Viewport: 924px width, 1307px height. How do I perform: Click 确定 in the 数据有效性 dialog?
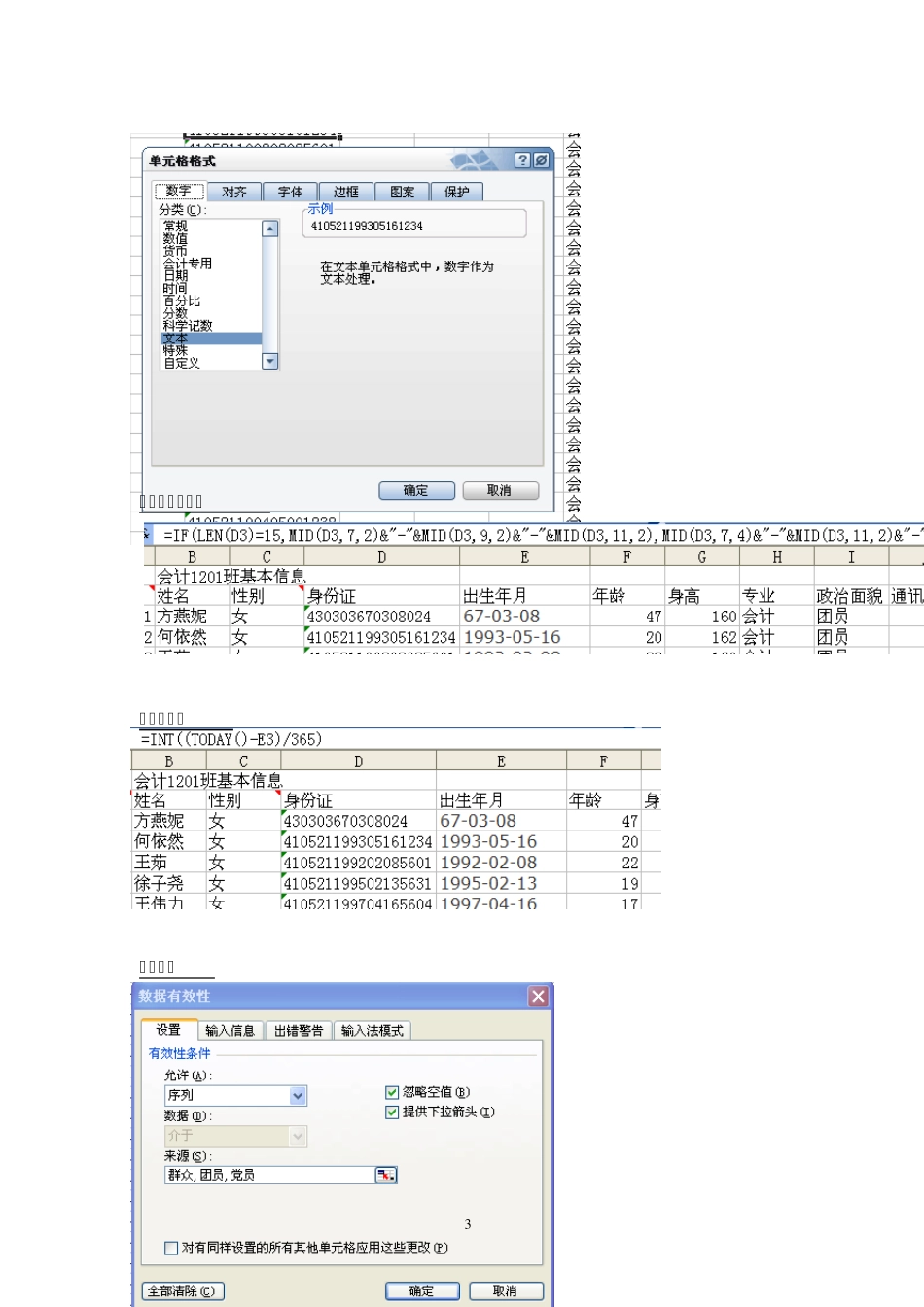422,1291
